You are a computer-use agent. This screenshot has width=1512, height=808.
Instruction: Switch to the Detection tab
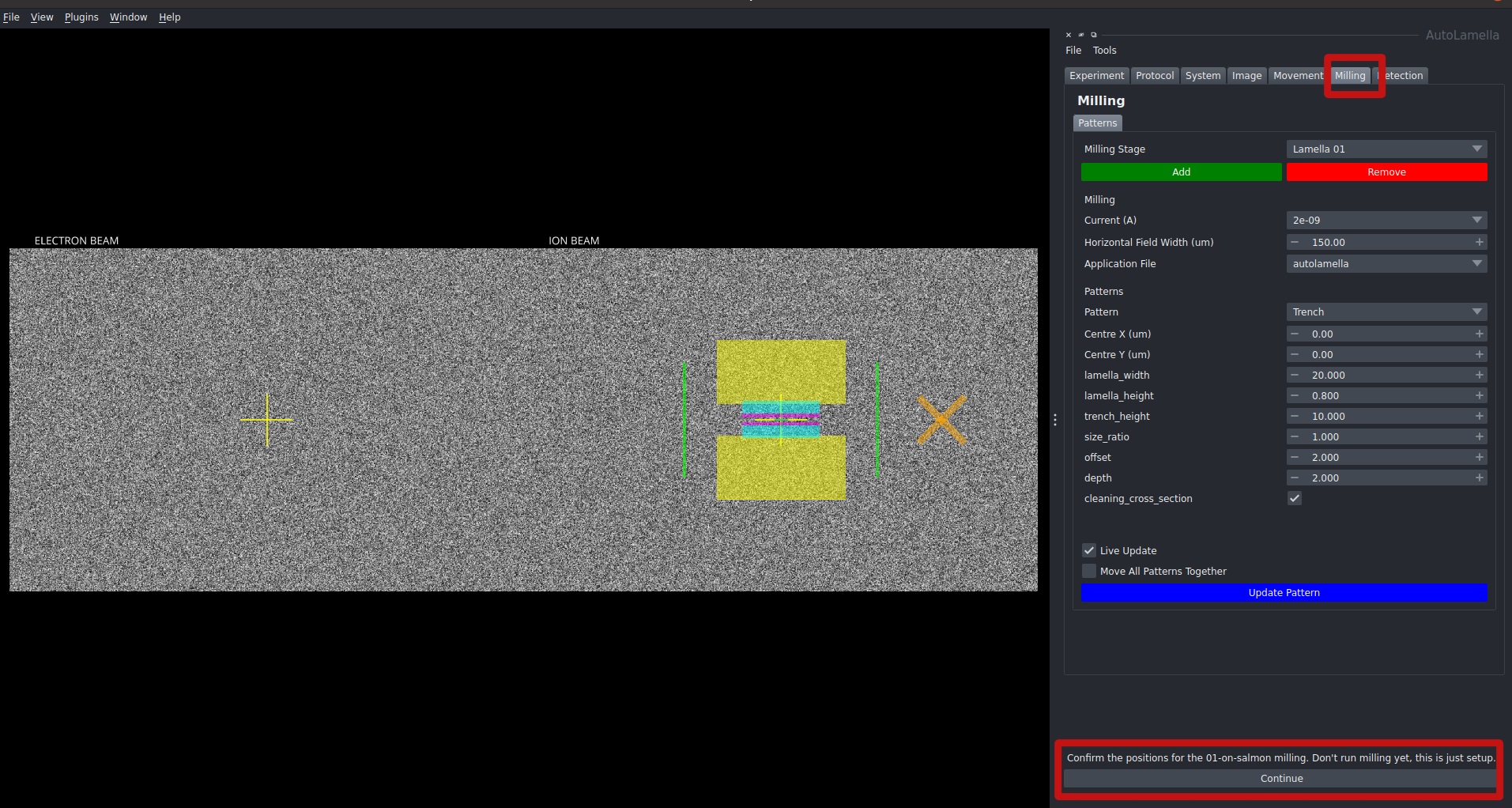click(1401, 76)
